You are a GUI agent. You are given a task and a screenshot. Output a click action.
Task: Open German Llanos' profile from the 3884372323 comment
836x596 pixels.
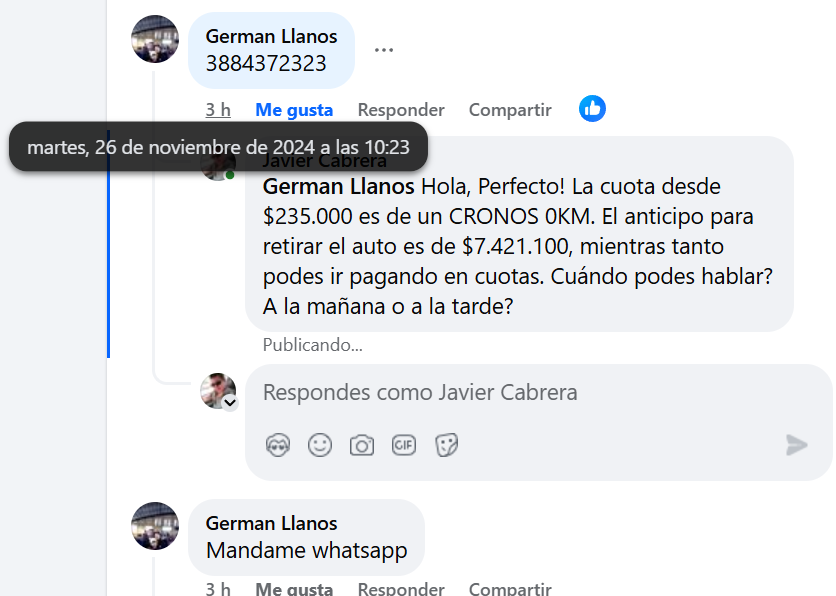271,36
